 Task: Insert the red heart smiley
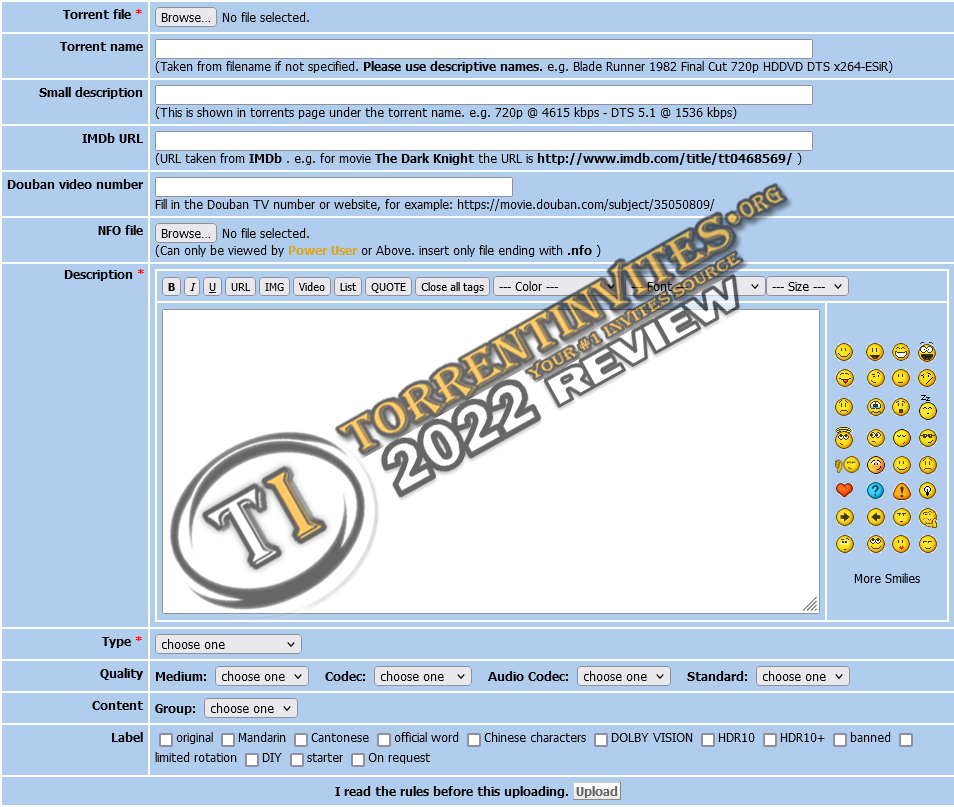(845, 491)
